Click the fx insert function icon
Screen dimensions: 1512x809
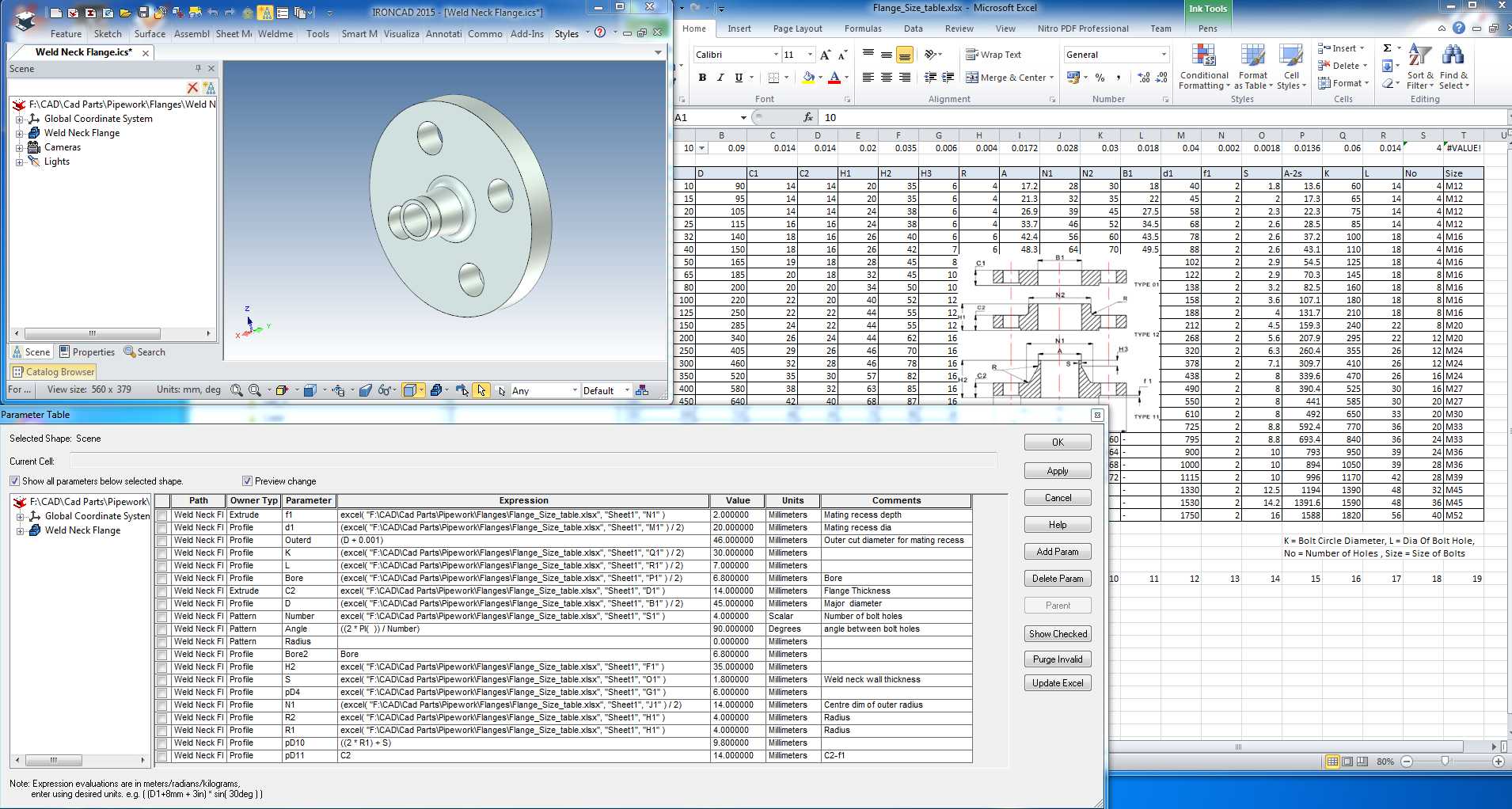pos(807,117)
